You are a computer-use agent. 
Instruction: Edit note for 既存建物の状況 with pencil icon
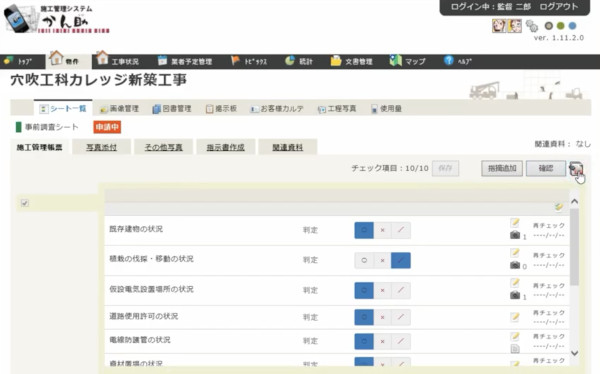515,222
